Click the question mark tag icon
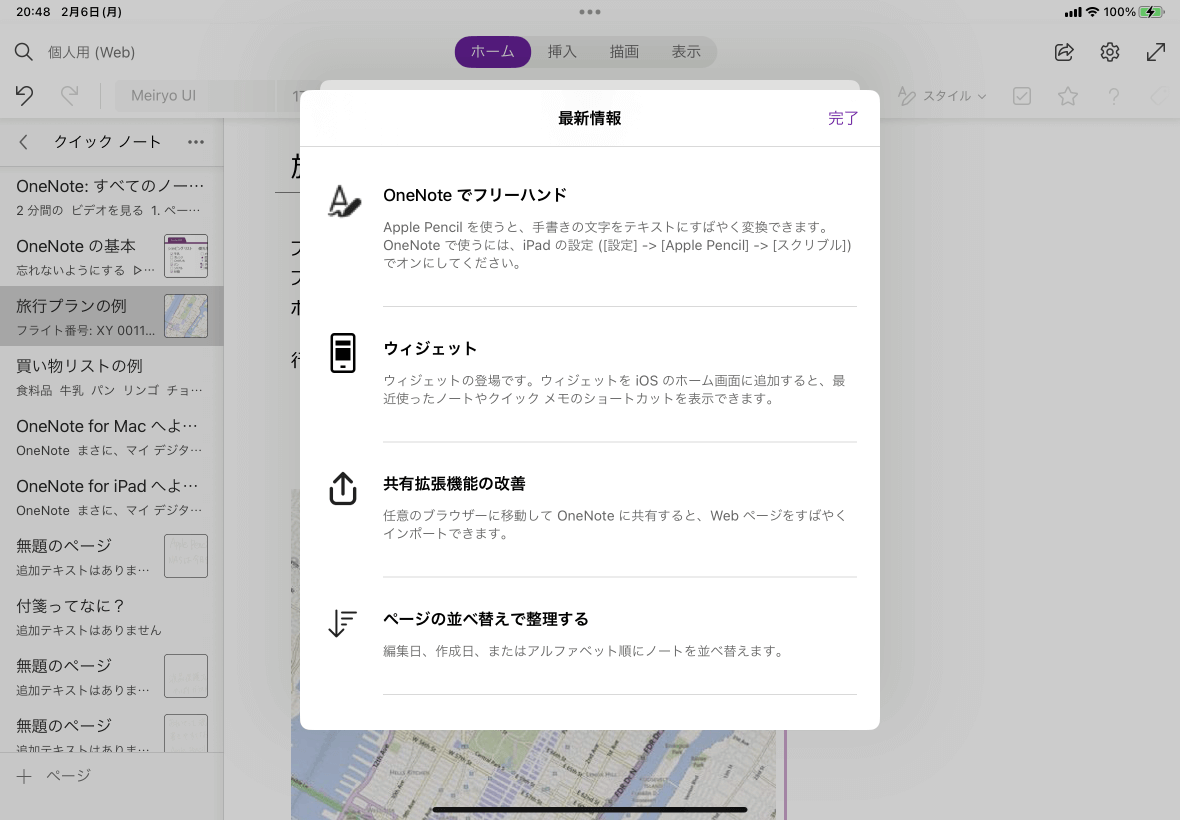 point(1114,96)
